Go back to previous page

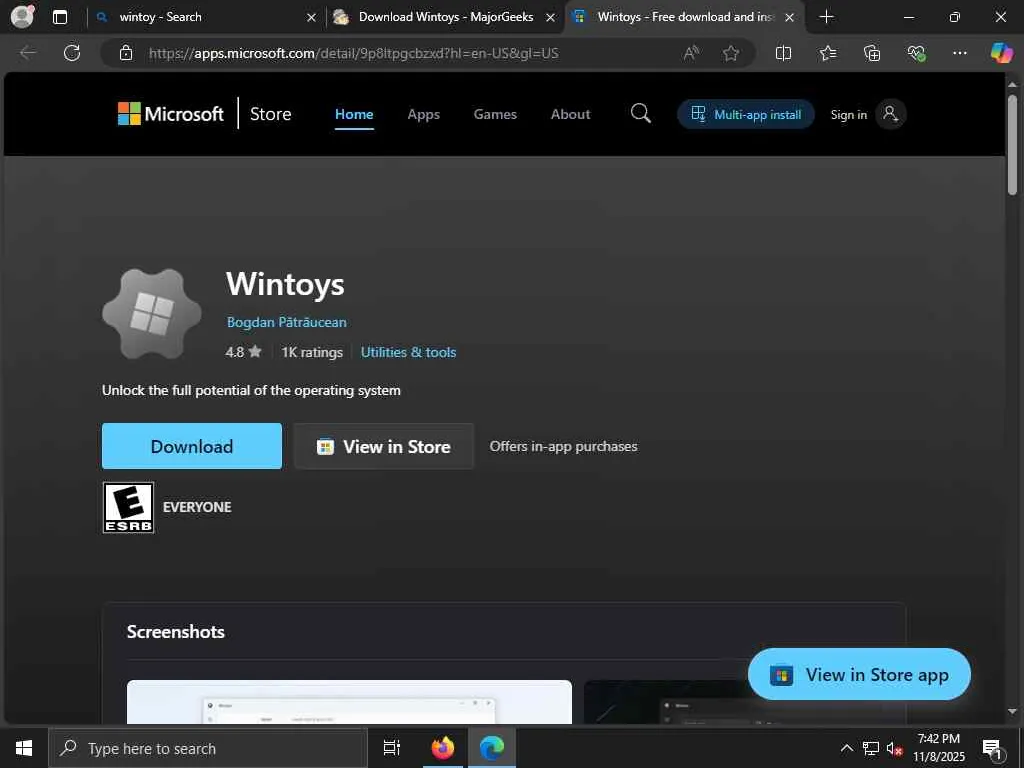(x=28, y=53)
